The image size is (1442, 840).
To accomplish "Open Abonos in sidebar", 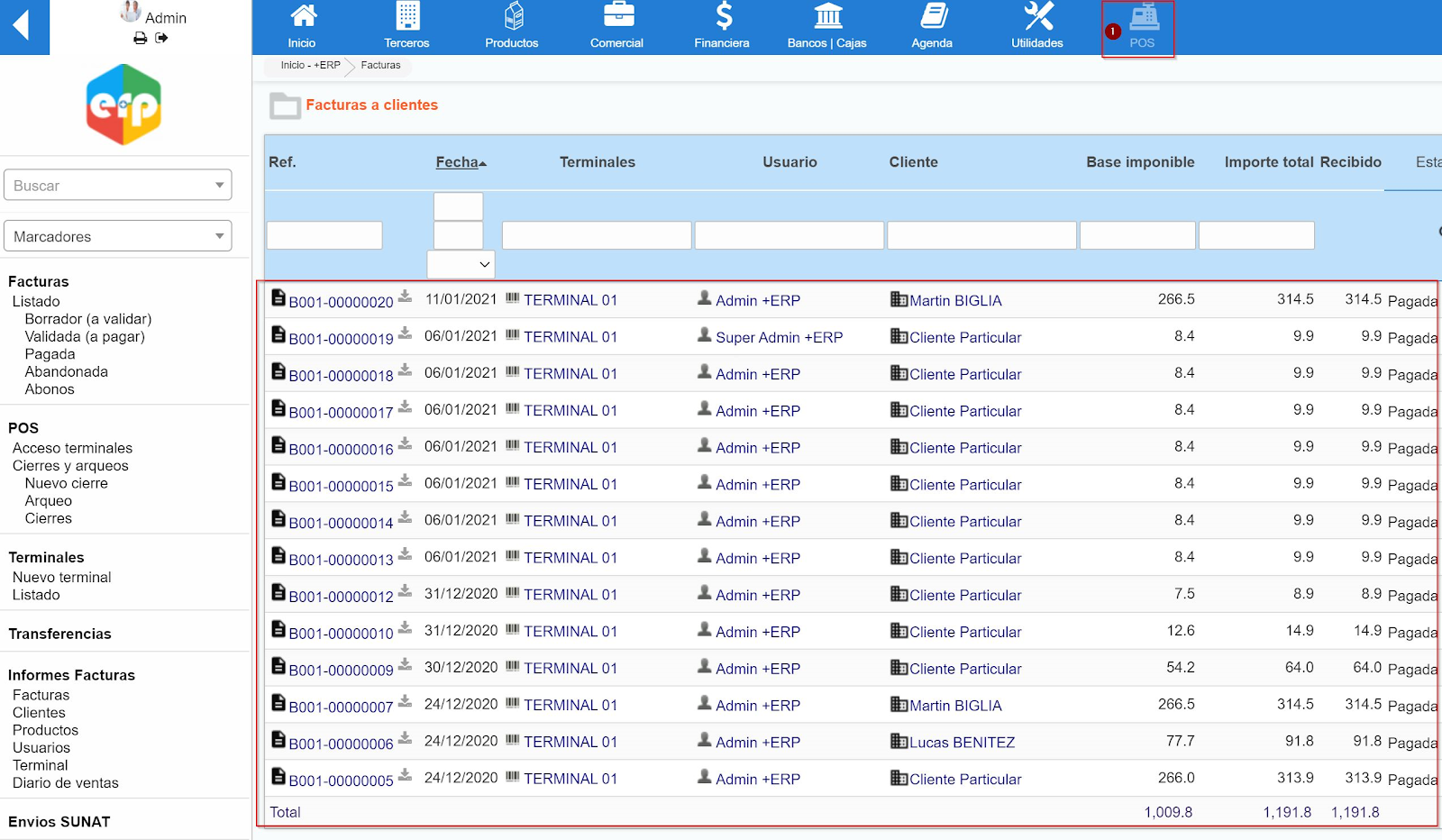I will [x=50, y=389].
